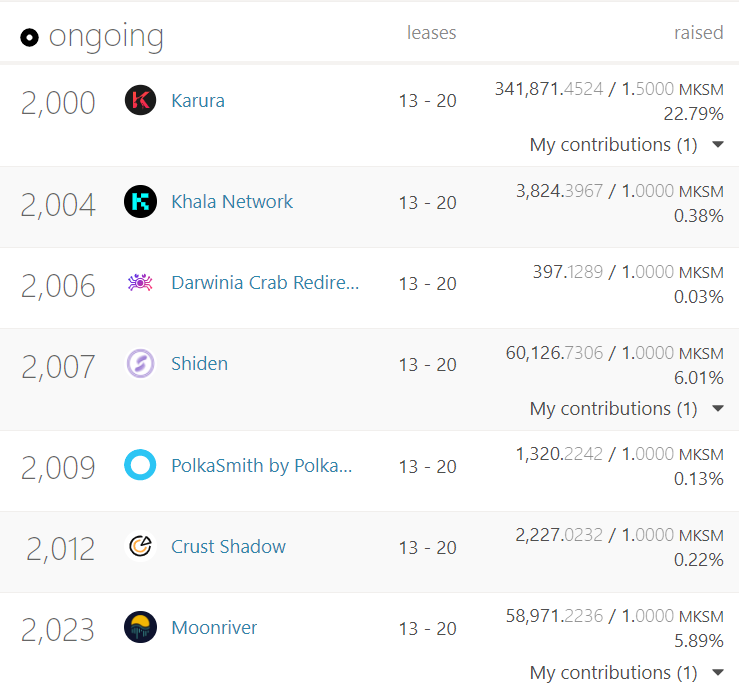Click the PolkaSmith logo icon

coord(140,465)
